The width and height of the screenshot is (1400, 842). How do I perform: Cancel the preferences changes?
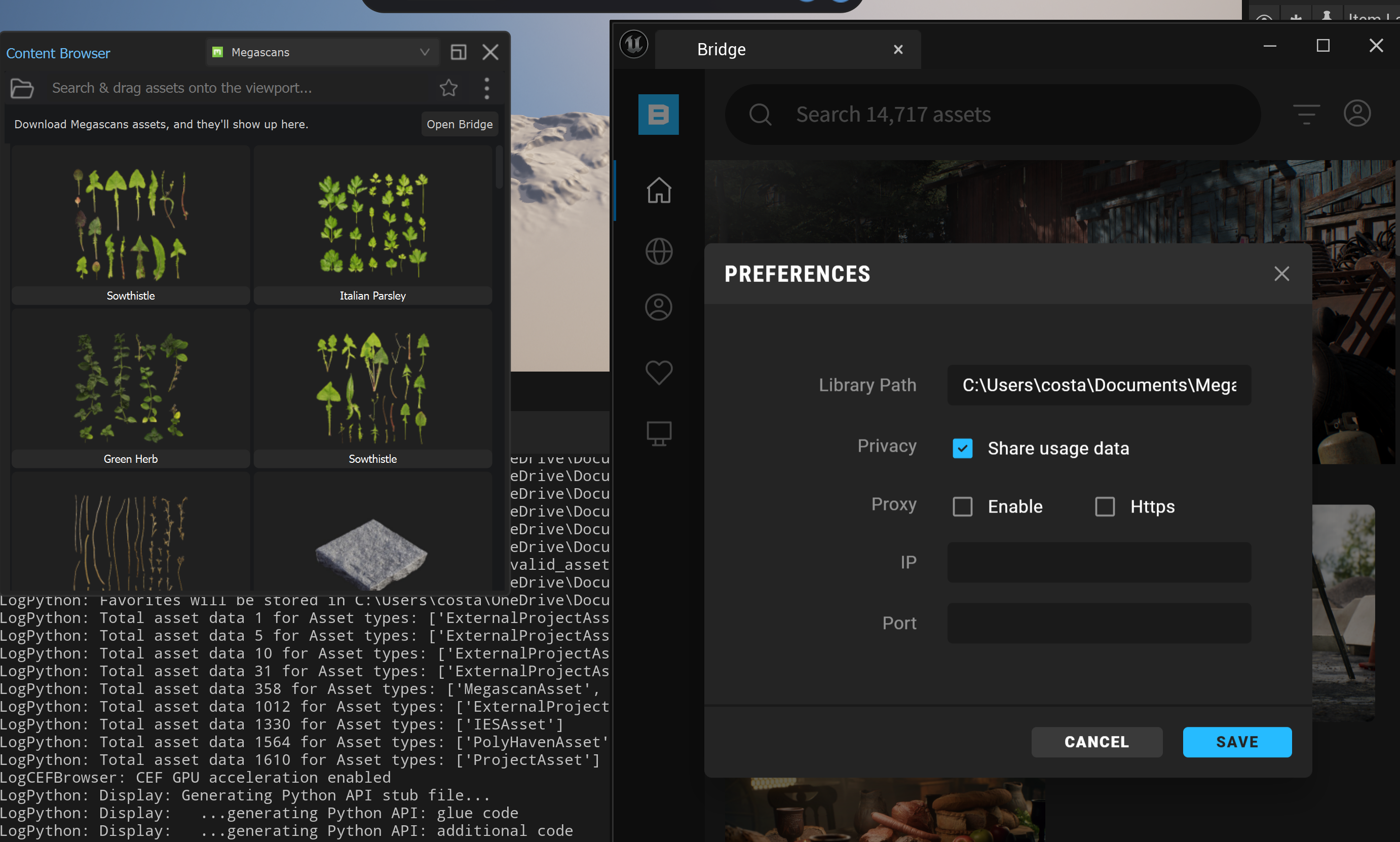[x=1096, y=742]
